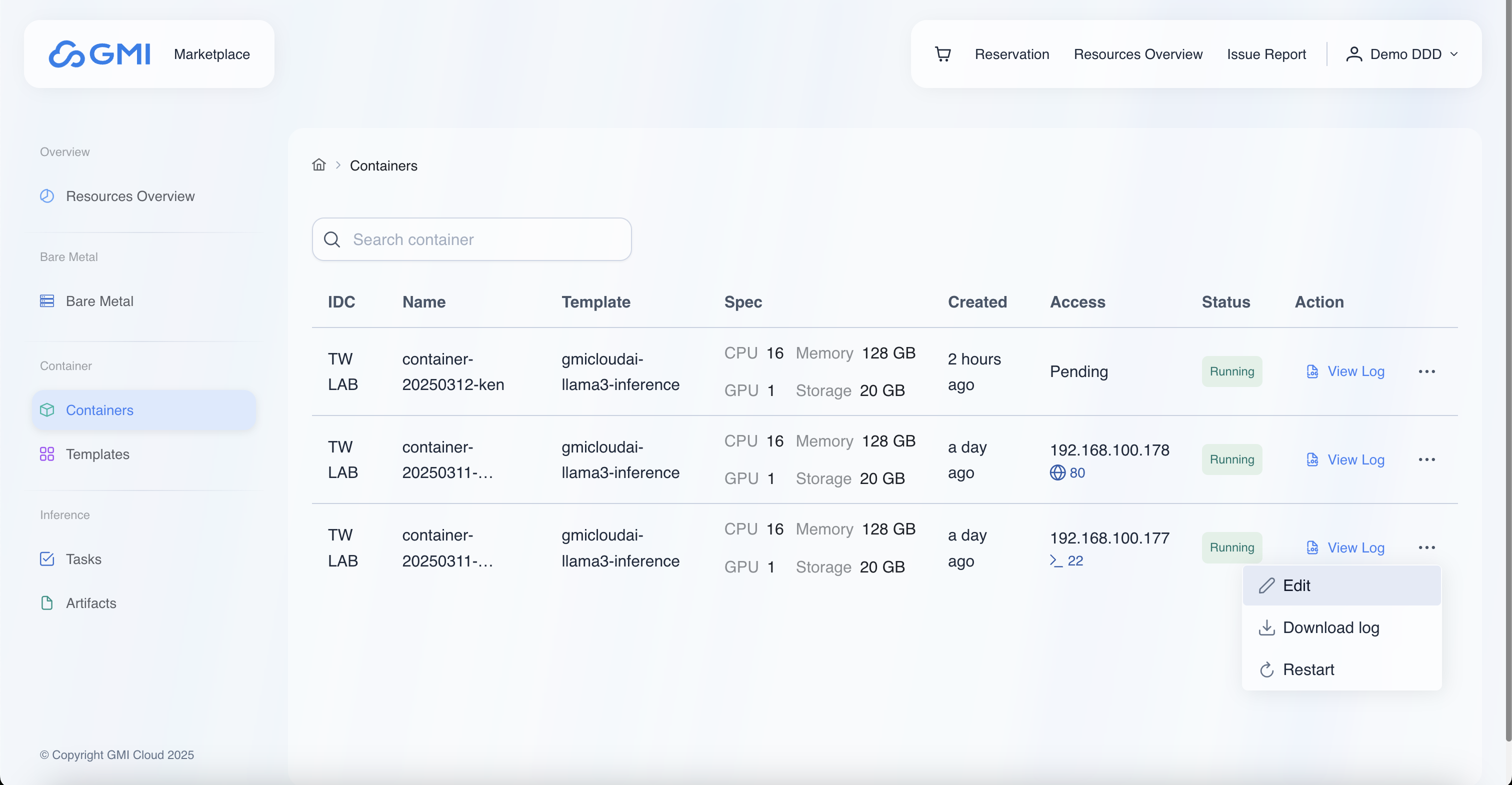Click Running status for 192.168.100.177 row

click(1231, 547)
